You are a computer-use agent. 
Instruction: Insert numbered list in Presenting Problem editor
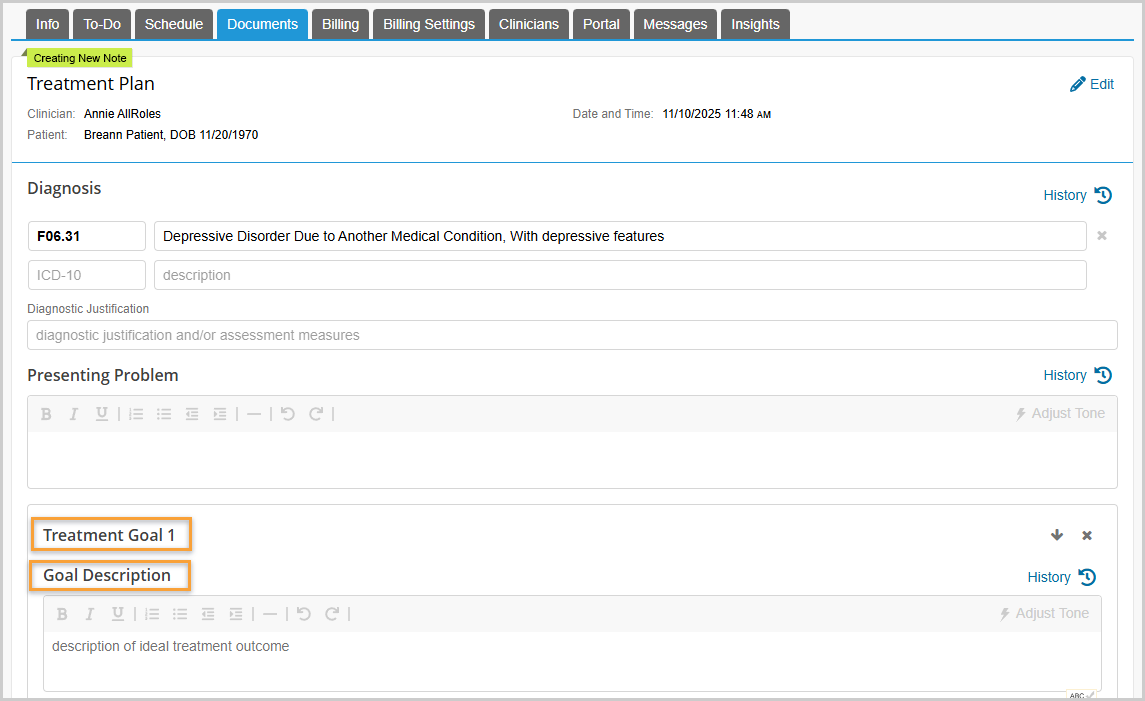136,414
